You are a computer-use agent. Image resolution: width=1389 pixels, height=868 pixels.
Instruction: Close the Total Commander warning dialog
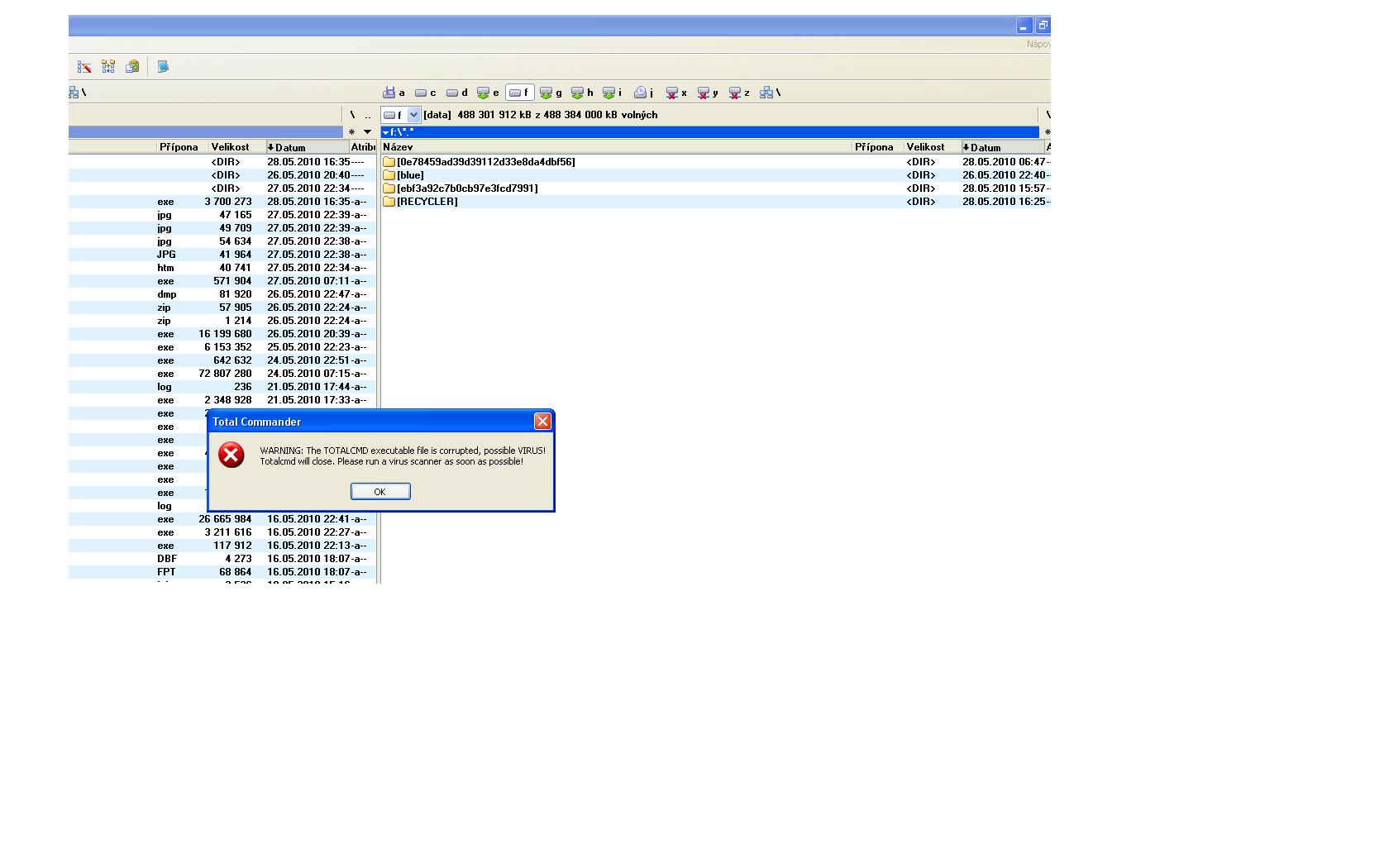[x=542, y=422]
